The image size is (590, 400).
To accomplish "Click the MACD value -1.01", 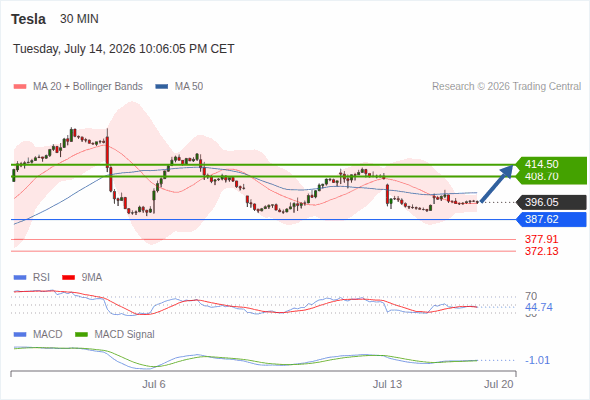I will [538, 360].
